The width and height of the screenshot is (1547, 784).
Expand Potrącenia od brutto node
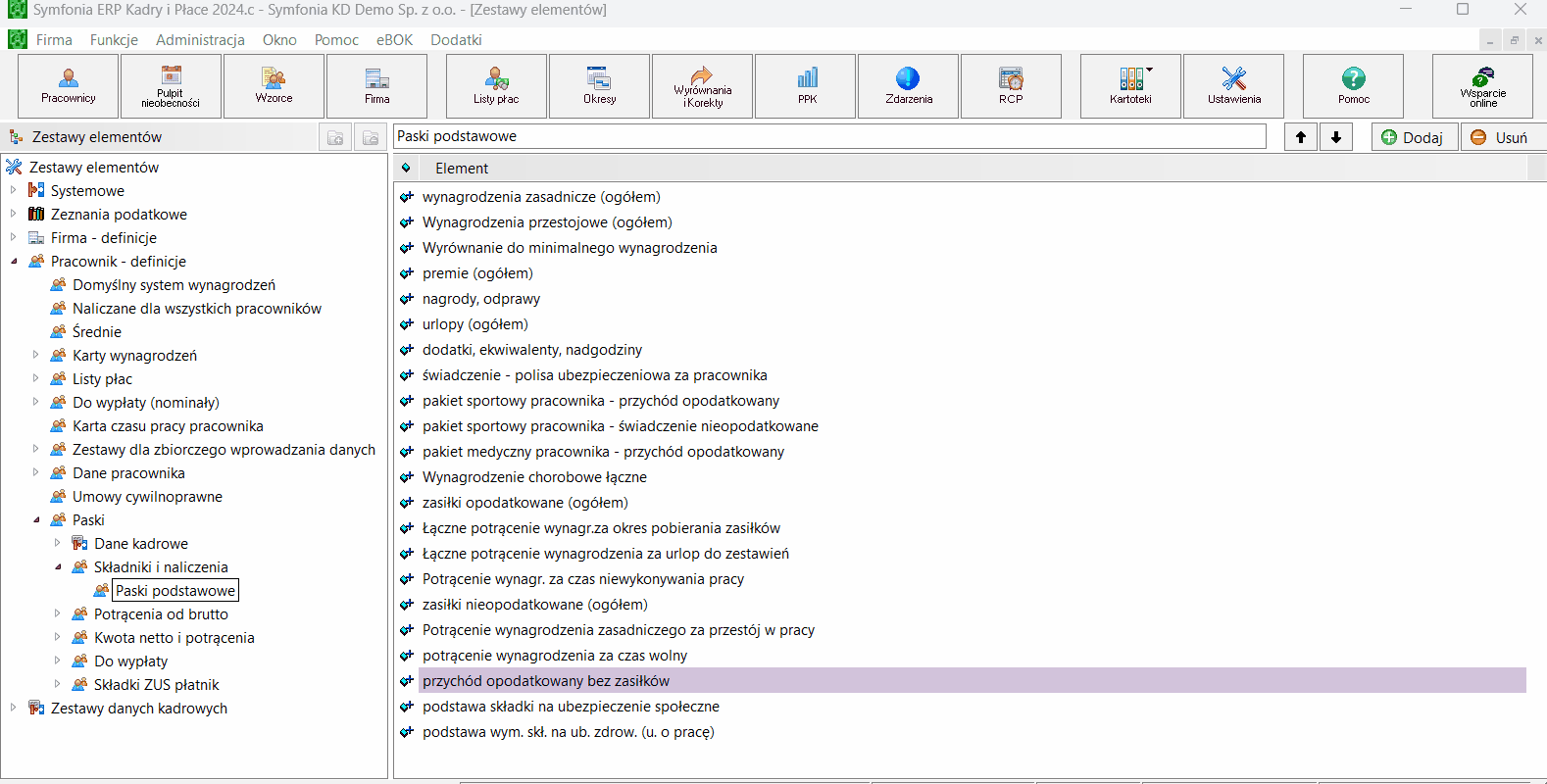[57, 613]
